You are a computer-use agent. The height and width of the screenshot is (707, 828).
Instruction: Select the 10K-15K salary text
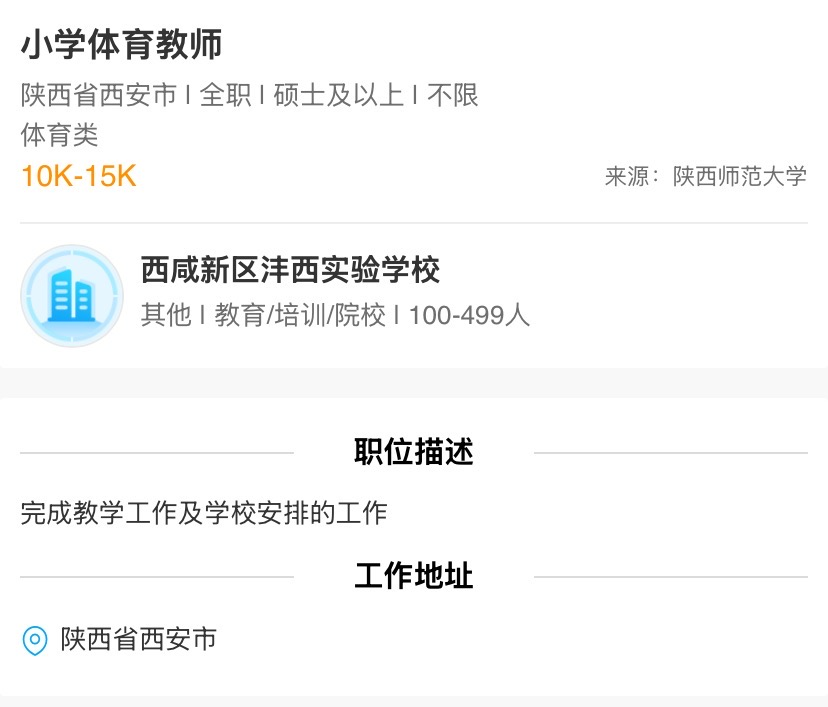(78, 176)
